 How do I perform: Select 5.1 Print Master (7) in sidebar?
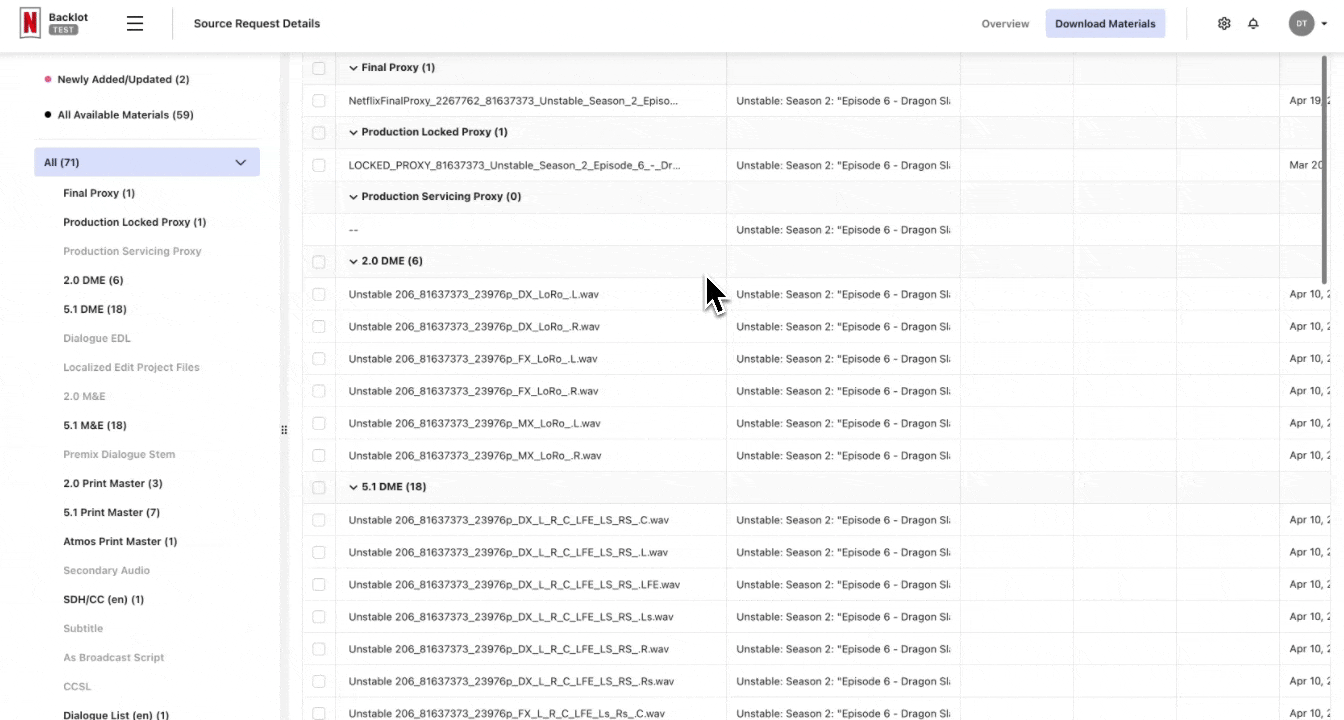(112, 512)
